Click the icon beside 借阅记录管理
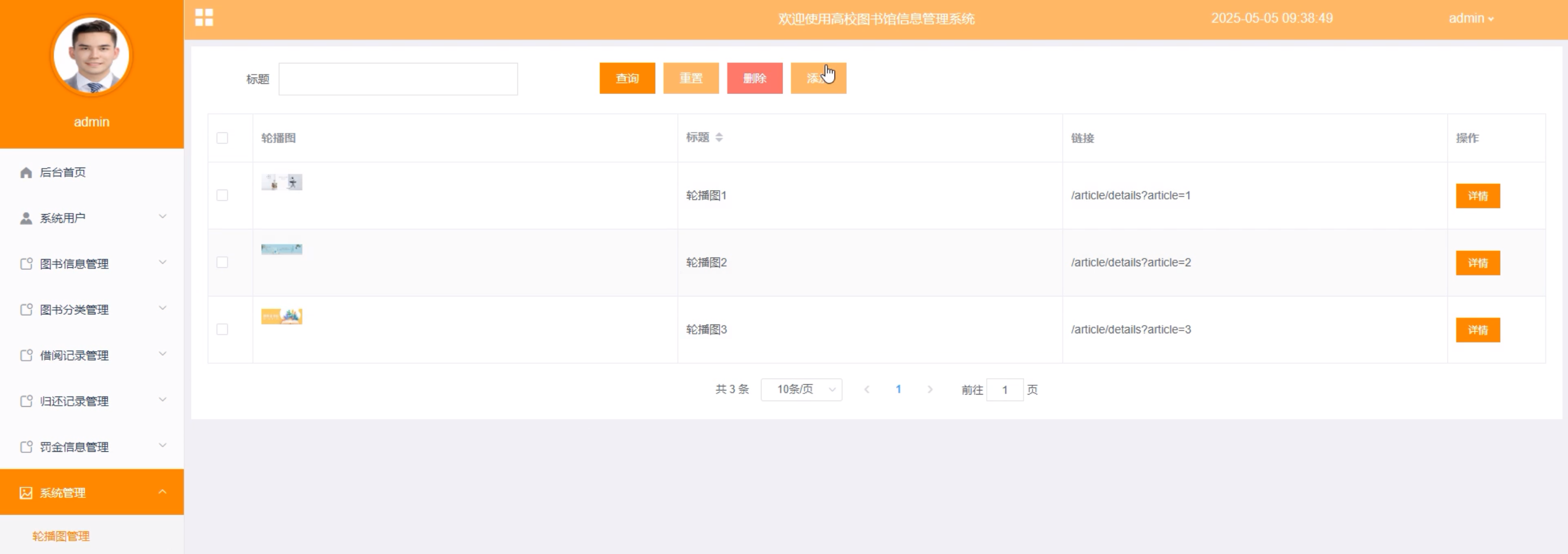This screenshot has height=554, width=1568. click(26, 356)
